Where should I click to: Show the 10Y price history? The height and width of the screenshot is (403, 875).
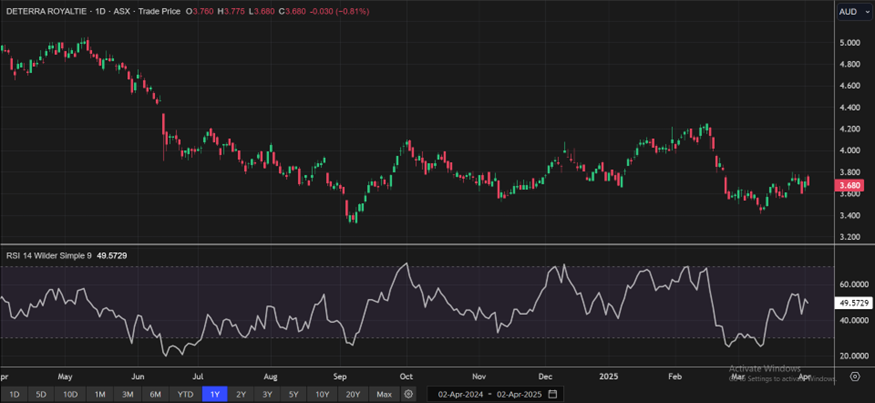[324, 394]
